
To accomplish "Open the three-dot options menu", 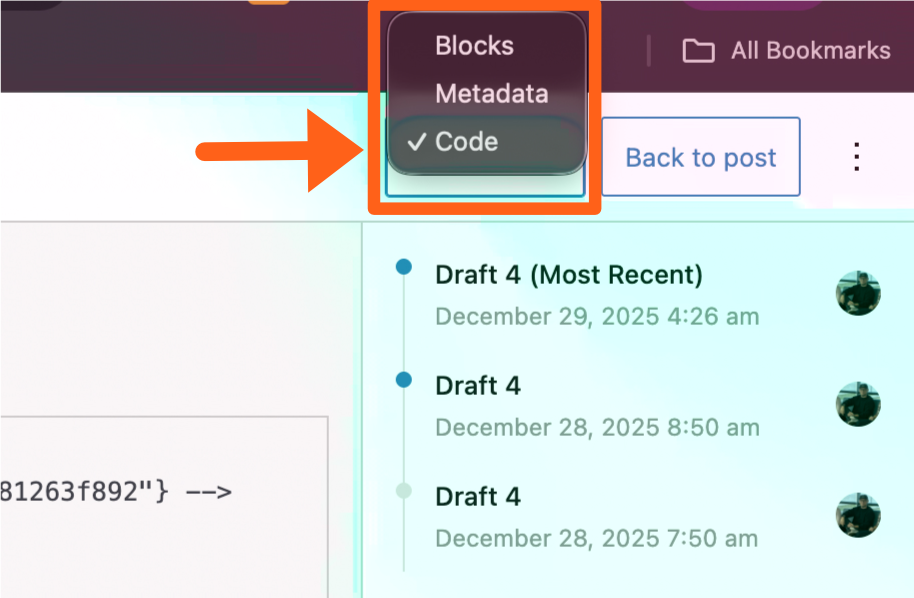I will 856,157.
